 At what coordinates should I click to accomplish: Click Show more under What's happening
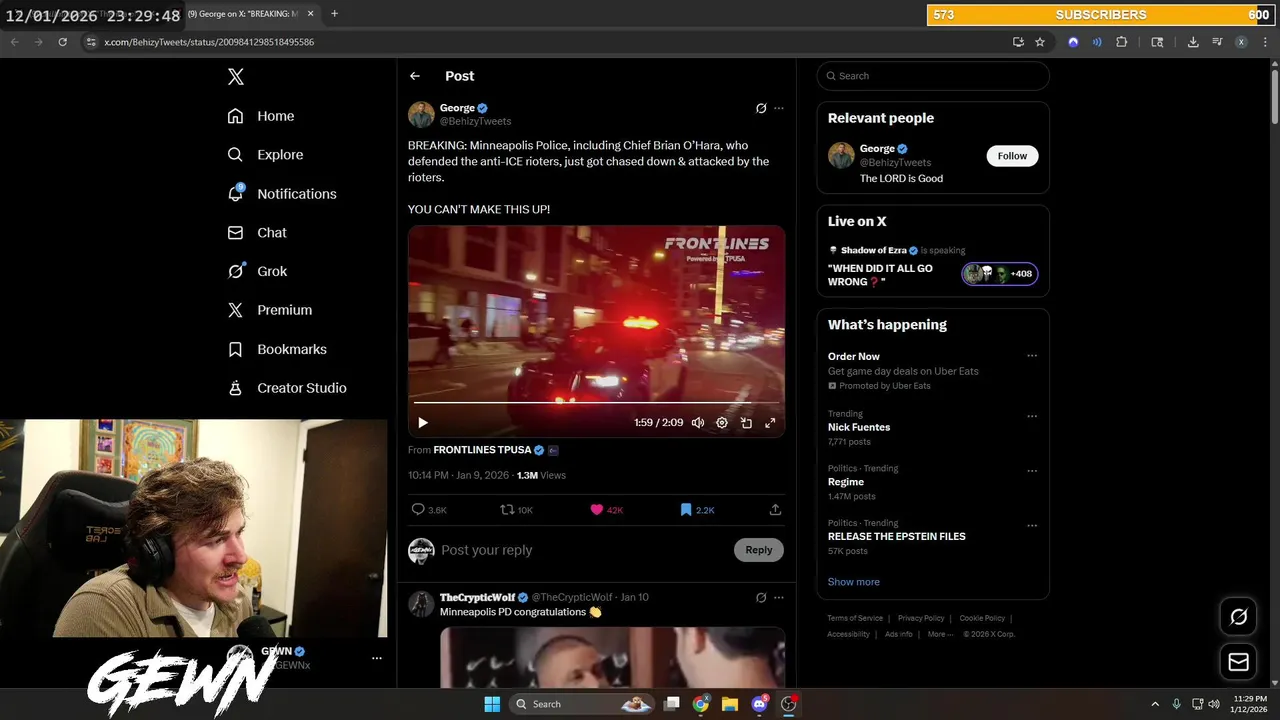(x=854, y=582)
